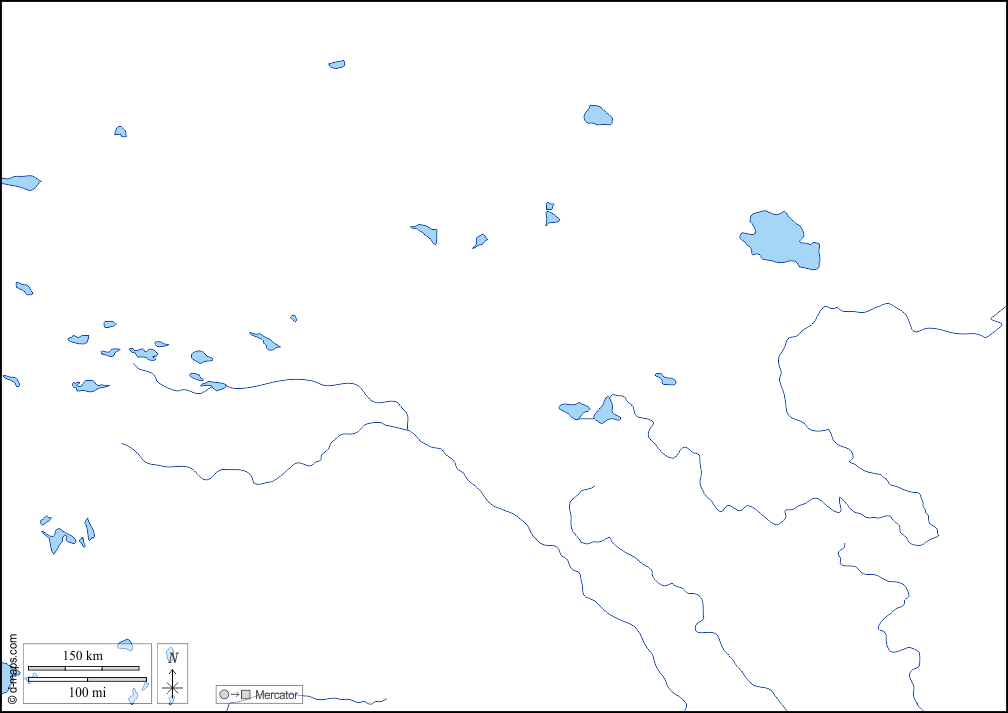Click the circle icon beside Mercator label
This screenshot has width=1008, height=713.
[224, 694]
